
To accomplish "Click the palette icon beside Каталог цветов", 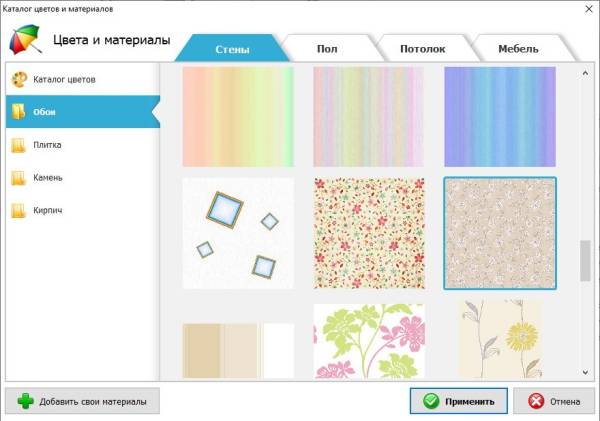I will 18,79.
